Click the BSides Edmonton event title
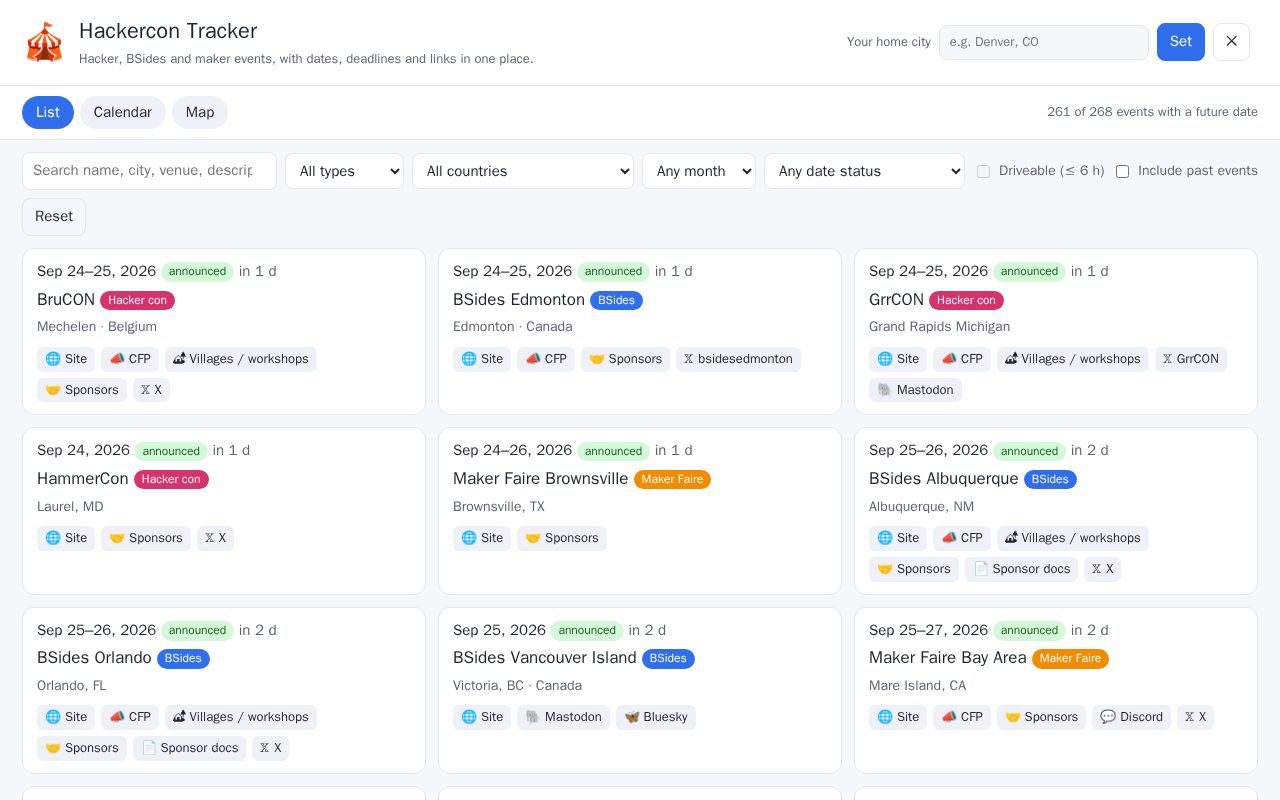 click(x=519, y=300)
